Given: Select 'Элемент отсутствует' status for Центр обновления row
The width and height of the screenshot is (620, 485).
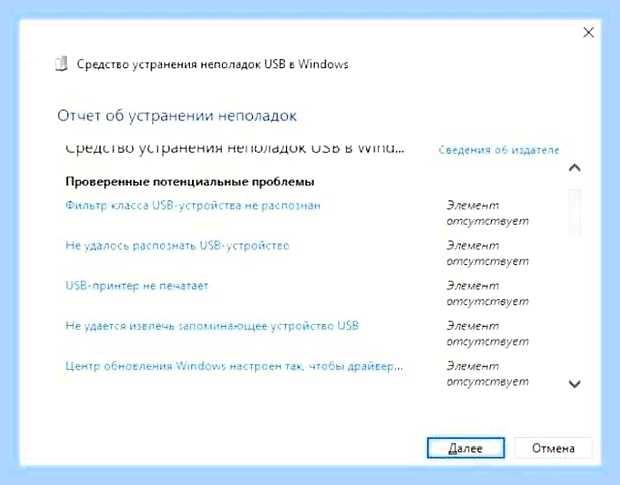Looking at the screenshot, I should coord(488,374).
